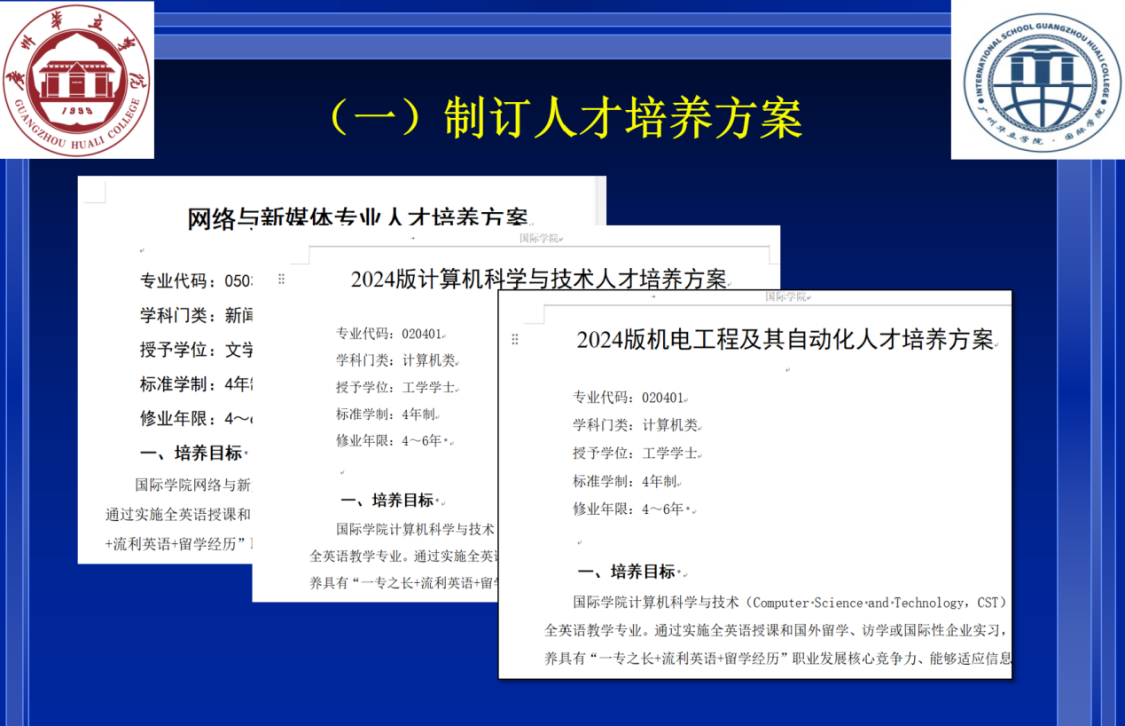Click the 一、培养目标 heading in the 网络与新媒体 document
The image size is (1125, 726).
click(x=192, y=452)
